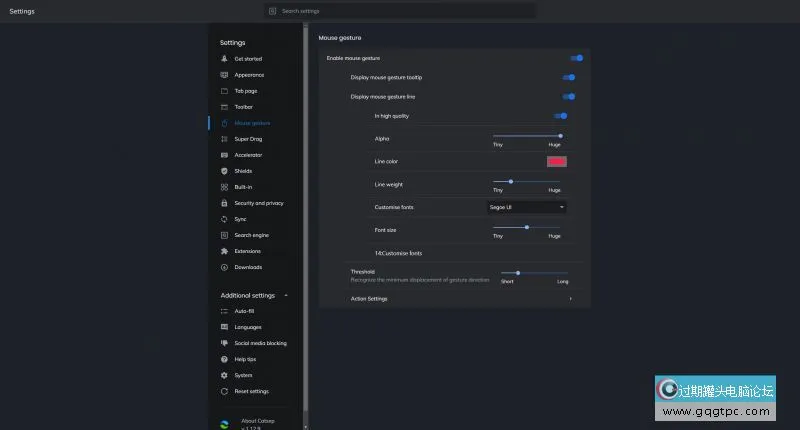800x430 pixels.
Task: Open Appearance settings icon in sidebar
Action: point(224,75)
